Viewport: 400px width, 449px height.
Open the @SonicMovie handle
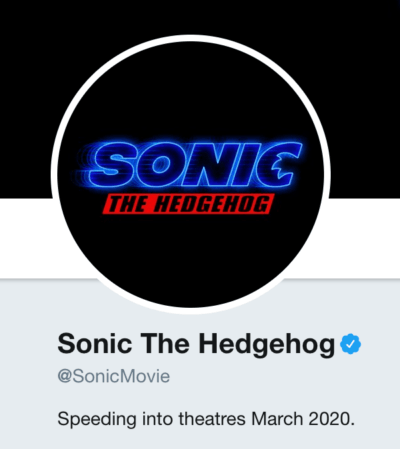114,376
